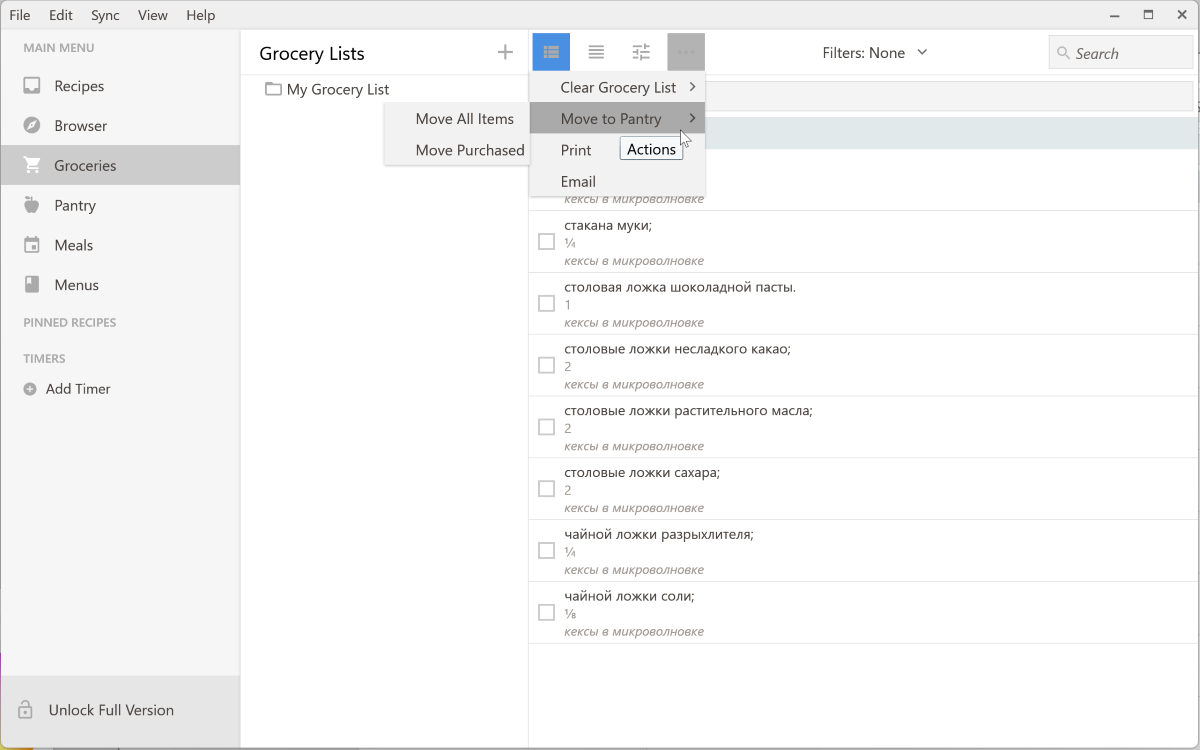Open the Meals calendar icon
Screen dimensions: 1200x750
pos(32,245)
